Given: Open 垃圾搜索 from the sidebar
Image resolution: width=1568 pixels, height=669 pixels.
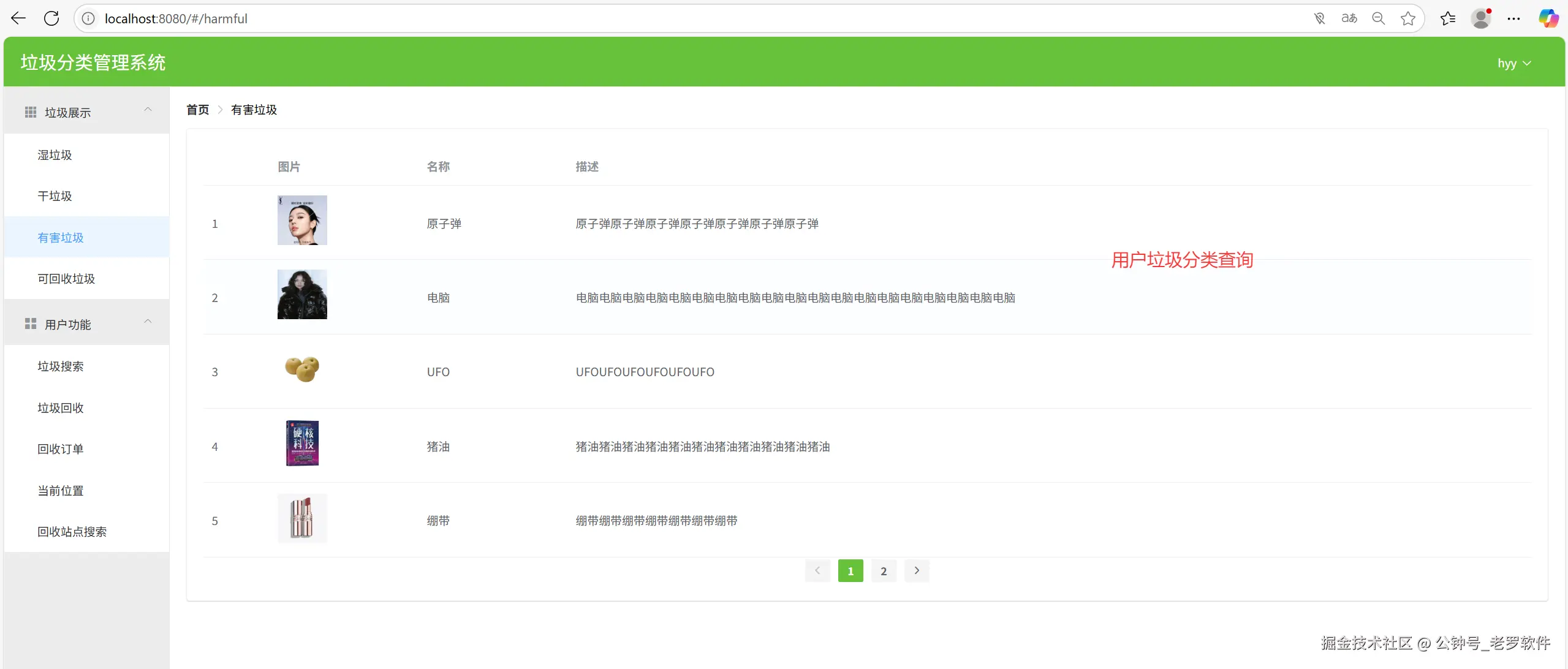Looking at the screenshot, I should [x=60, y=366].
